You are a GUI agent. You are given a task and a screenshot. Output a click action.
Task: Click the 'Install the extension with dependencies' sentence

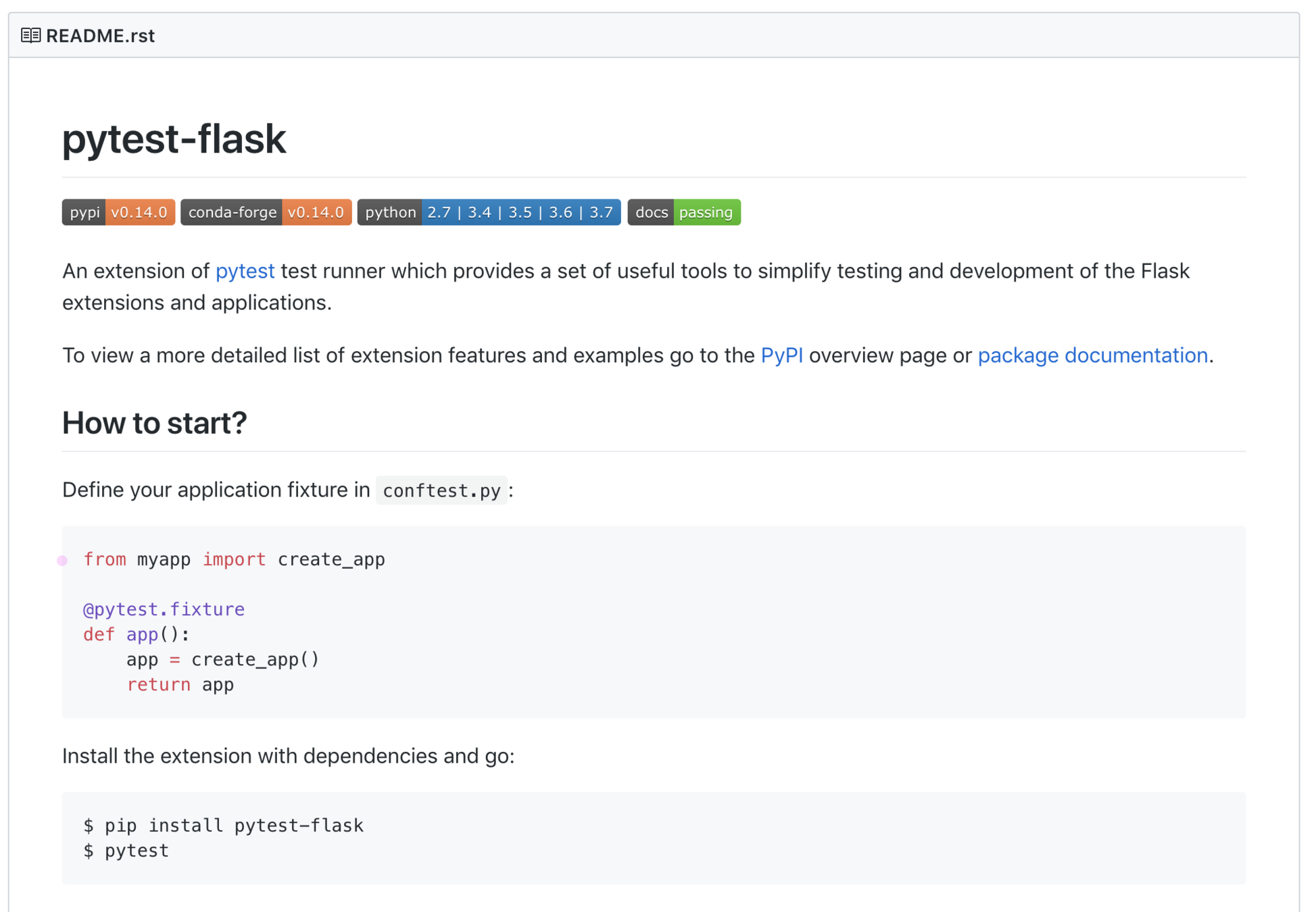point(288,756)
